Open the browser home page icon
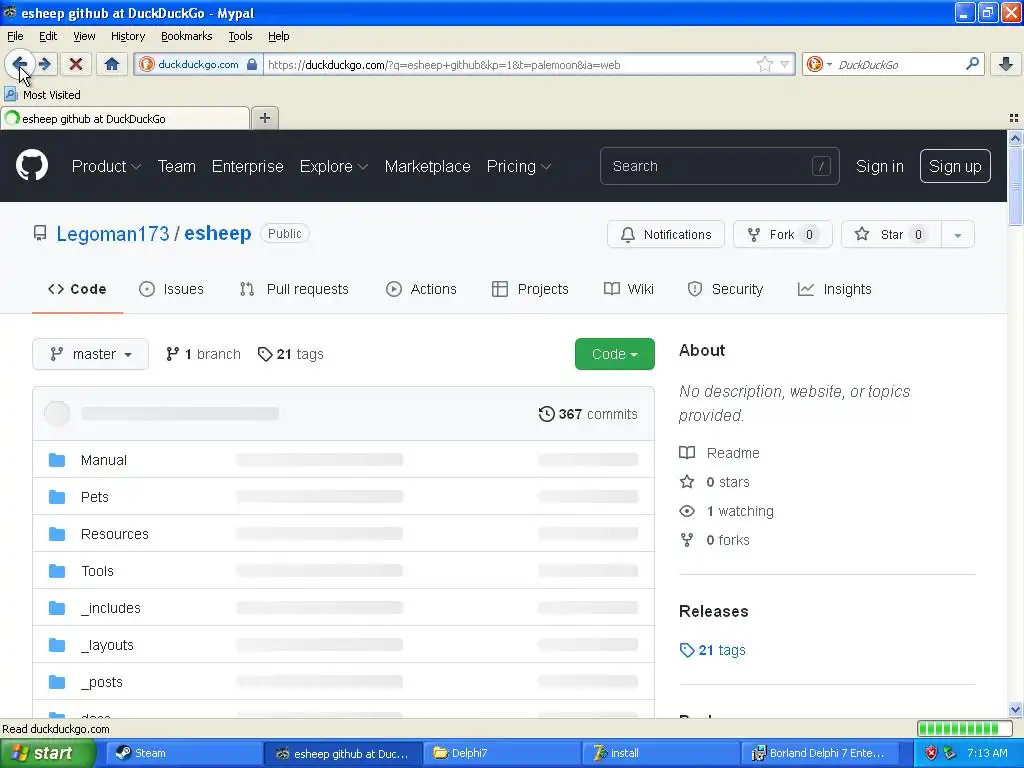The width and height of the screenshot is (1024, 768). pos(112,64)
